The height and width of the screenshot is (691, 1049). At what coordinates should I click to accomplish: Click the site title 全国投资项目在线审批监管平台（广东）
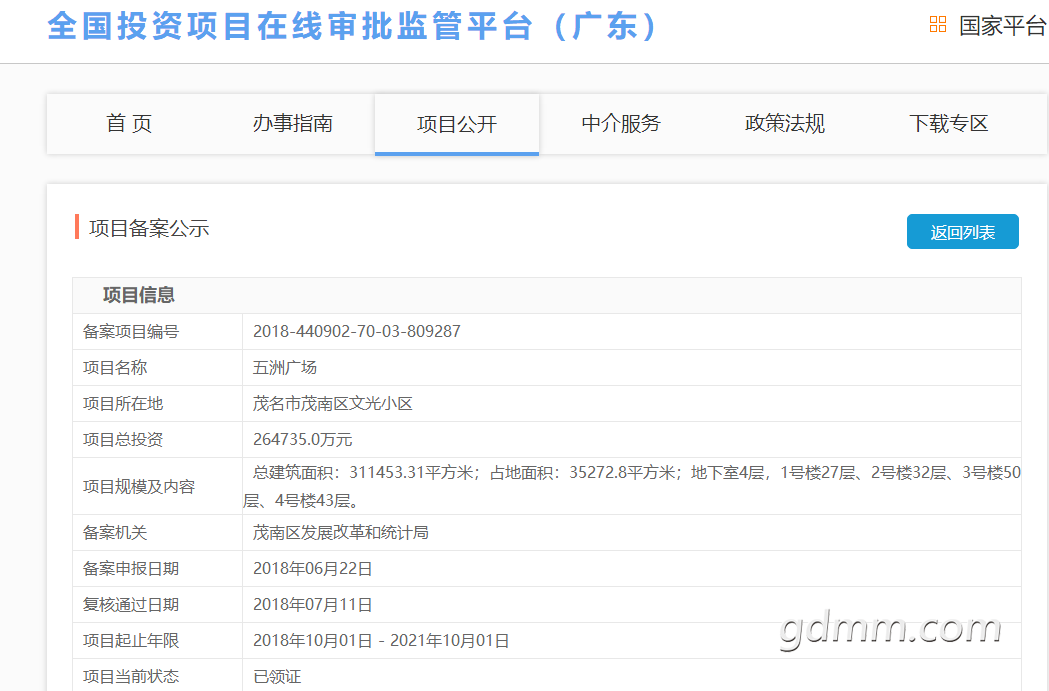353,26
